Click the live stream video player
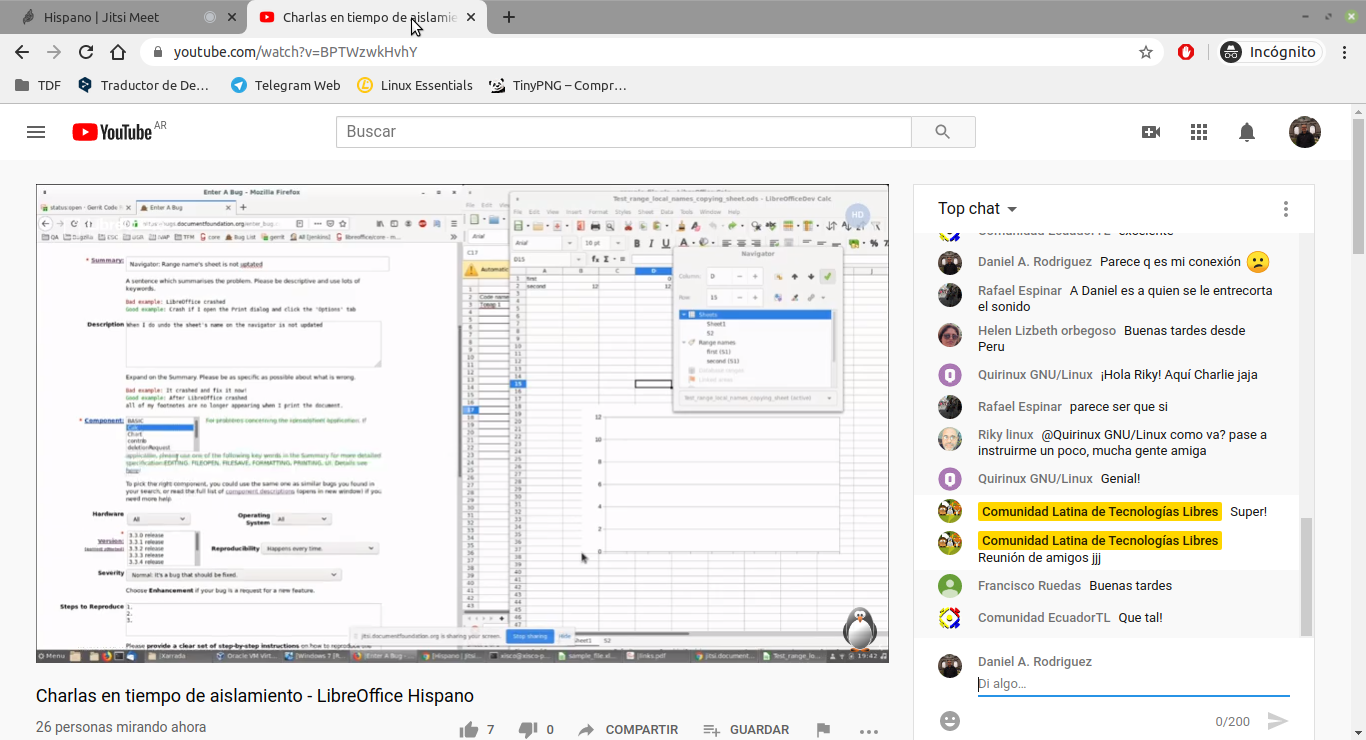This screenshot has width=1366, height=740. (x=462, y=424)
